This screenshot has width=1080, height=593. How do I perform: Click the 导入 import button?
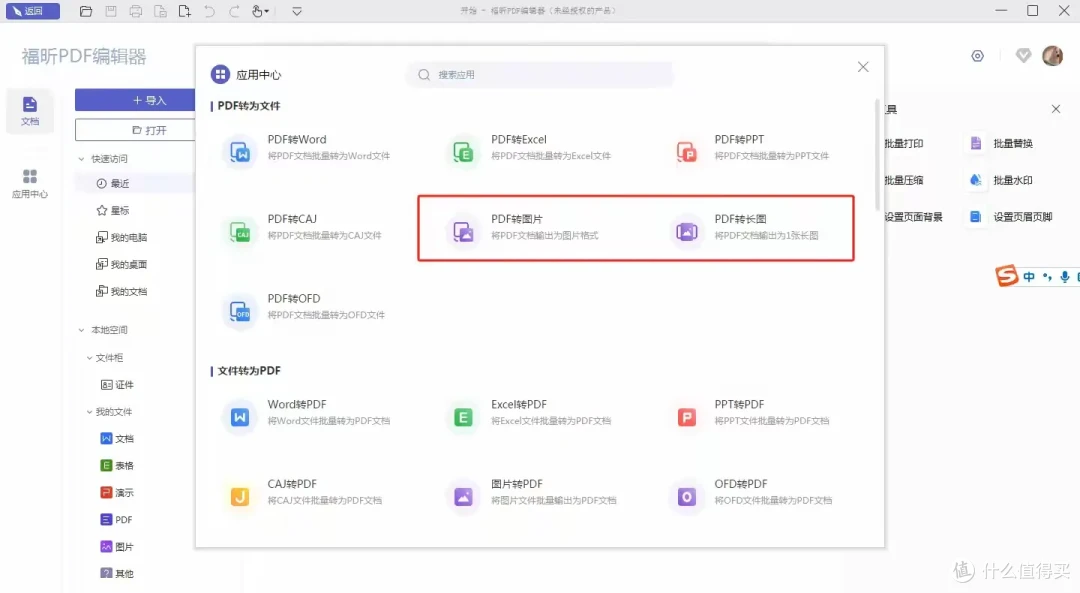(x=135, y=101)
